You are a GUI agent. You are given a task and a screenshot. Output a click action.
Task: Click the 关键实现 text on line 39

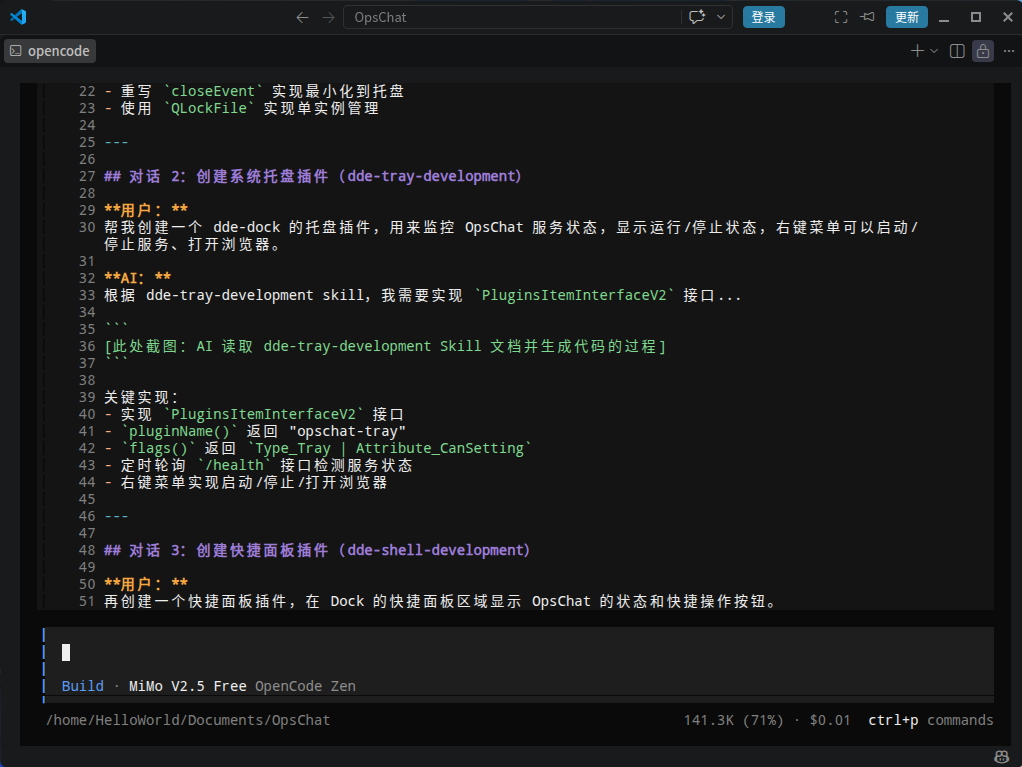coord(141,397)
